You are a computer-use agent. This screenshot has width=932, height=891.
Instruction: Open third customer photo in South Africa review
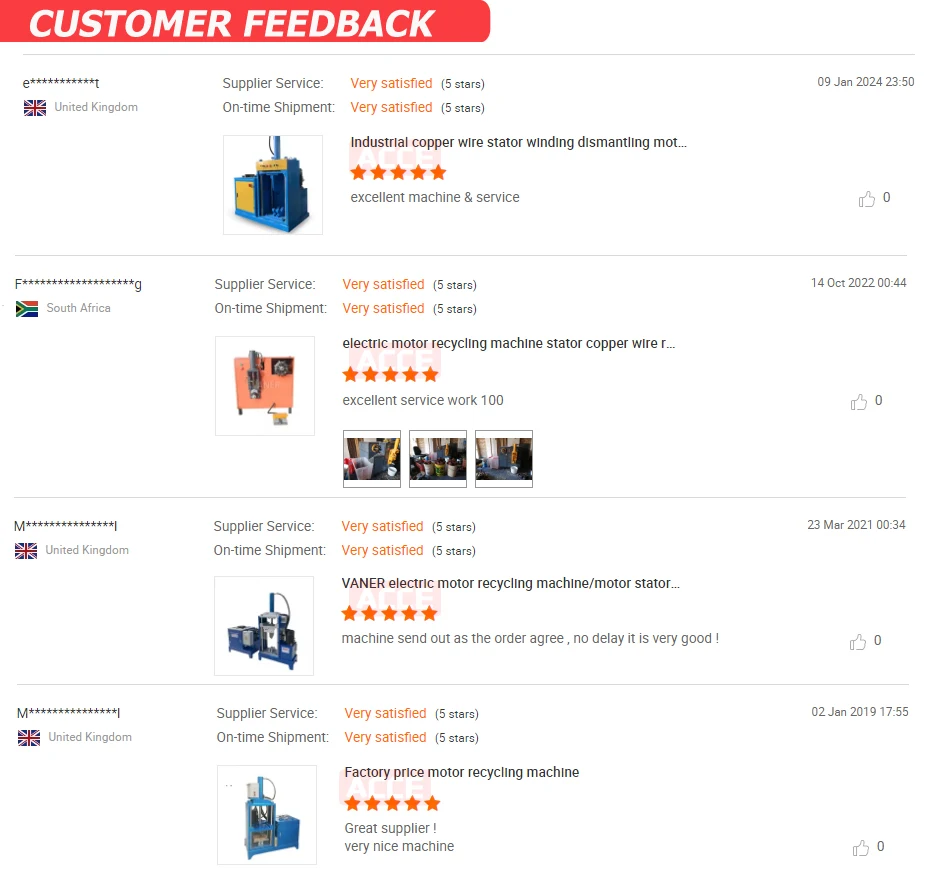tap(504, 459)
